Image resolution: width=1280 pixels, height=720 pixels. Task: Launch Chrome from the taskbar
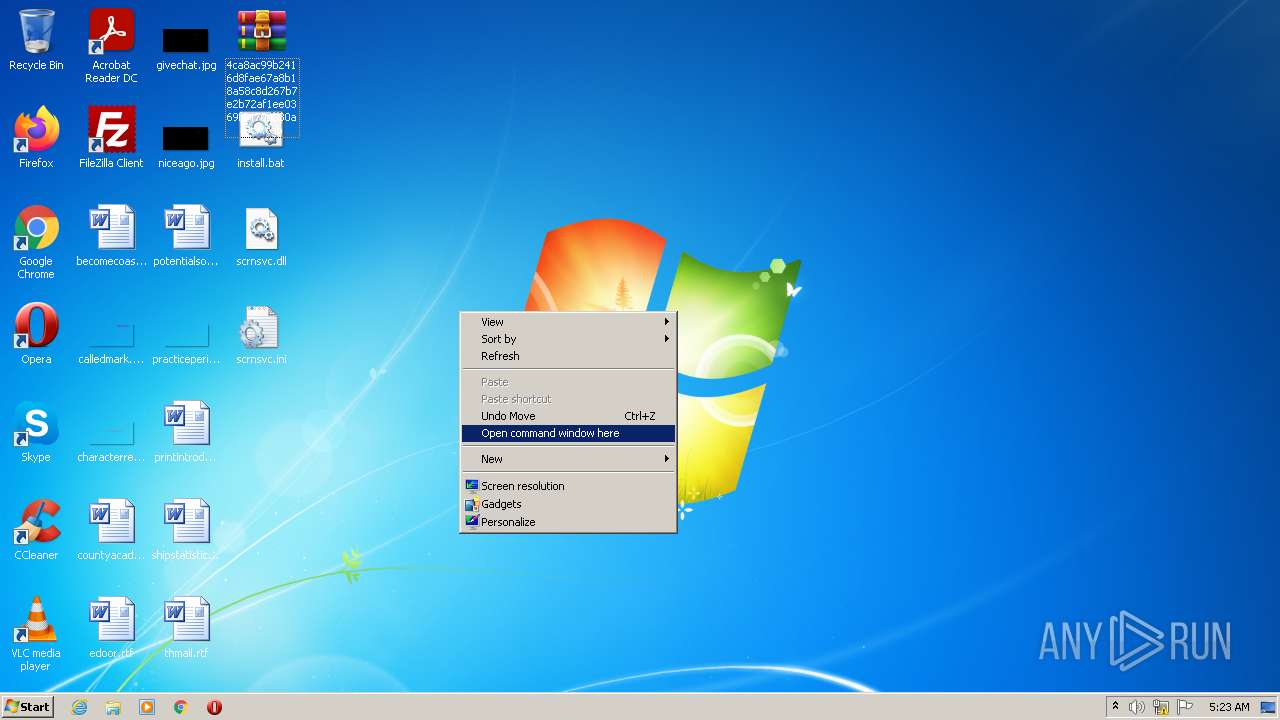(181, 707)
